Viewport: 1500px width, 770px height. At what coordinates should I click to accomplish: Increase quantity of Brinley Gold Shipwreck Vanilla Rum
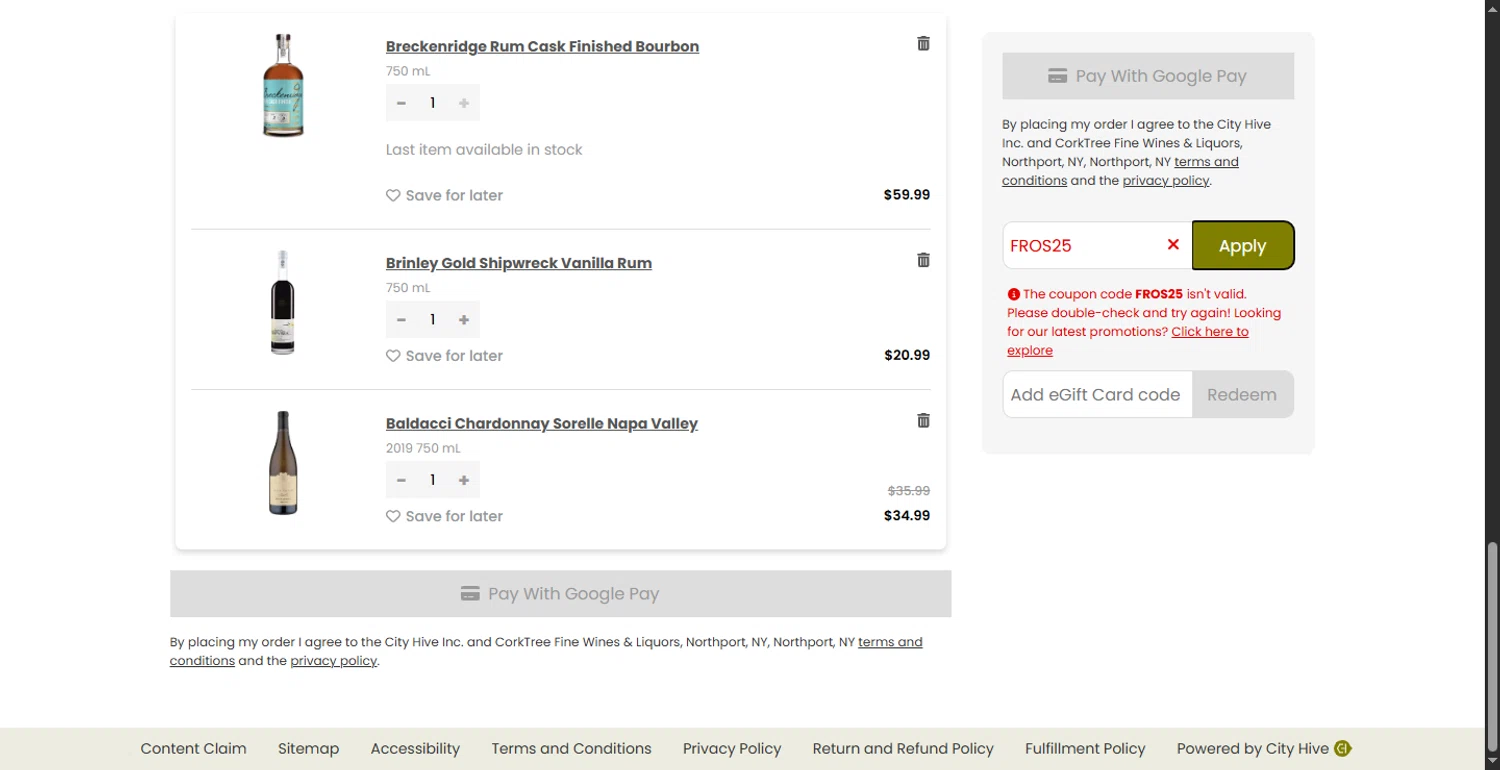(x=464, y=320)
